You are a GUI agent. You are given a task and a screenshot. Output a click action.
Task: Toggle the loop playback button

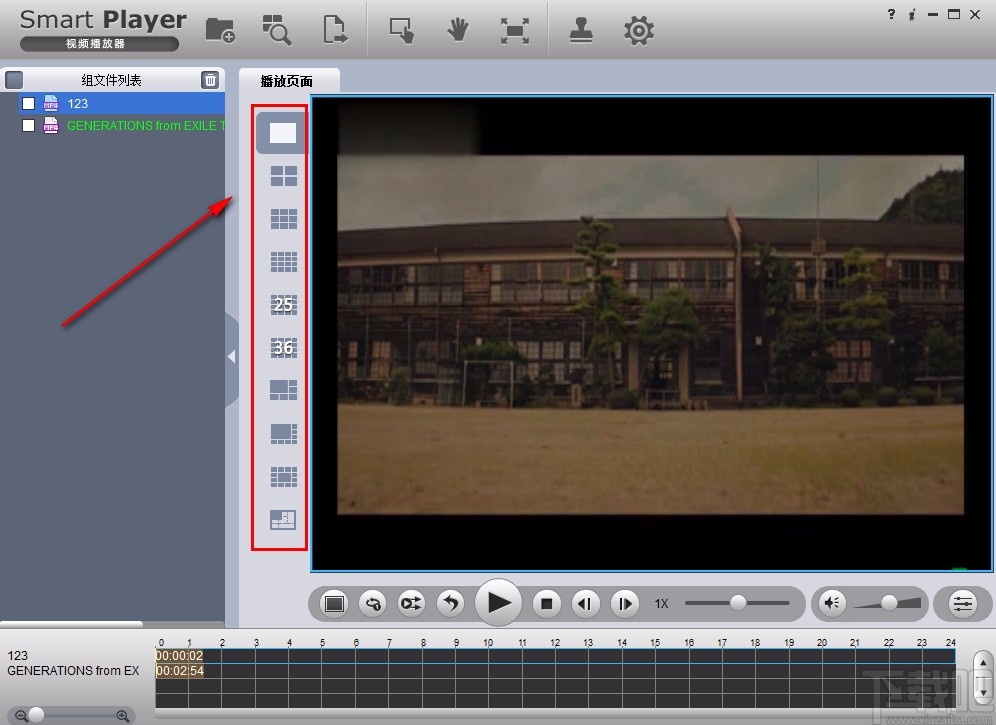pyautogui.click(x=373, y=603)
